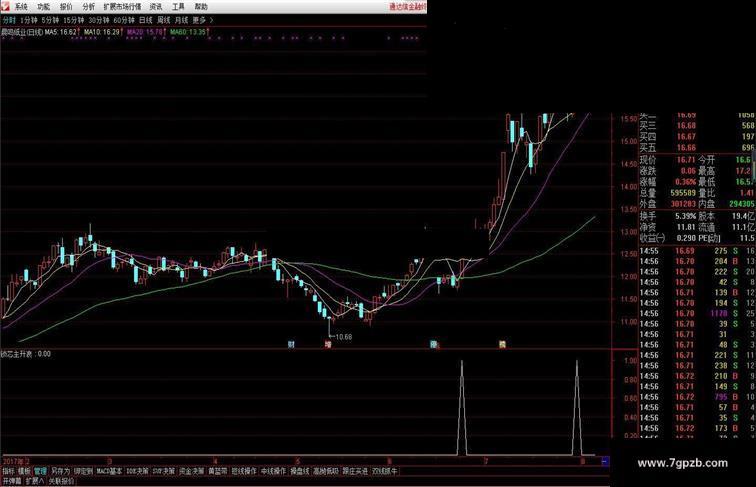Select the SUP决策 indicator tab
This screenshot has width=756, height=487.
(x=164, y=471)
